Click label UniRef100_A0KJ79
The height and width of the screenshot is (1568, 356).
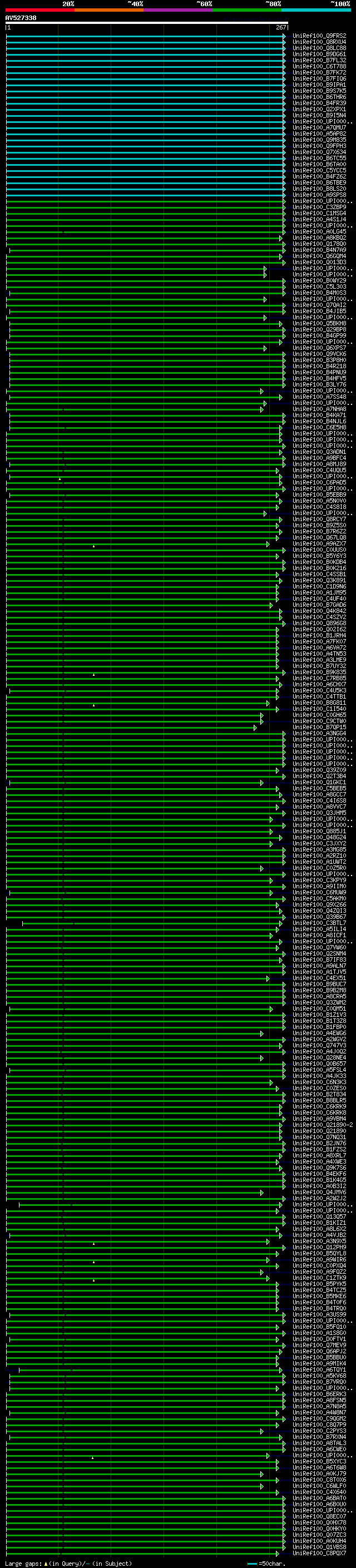pyautogui.click(x=319, y=1473)
